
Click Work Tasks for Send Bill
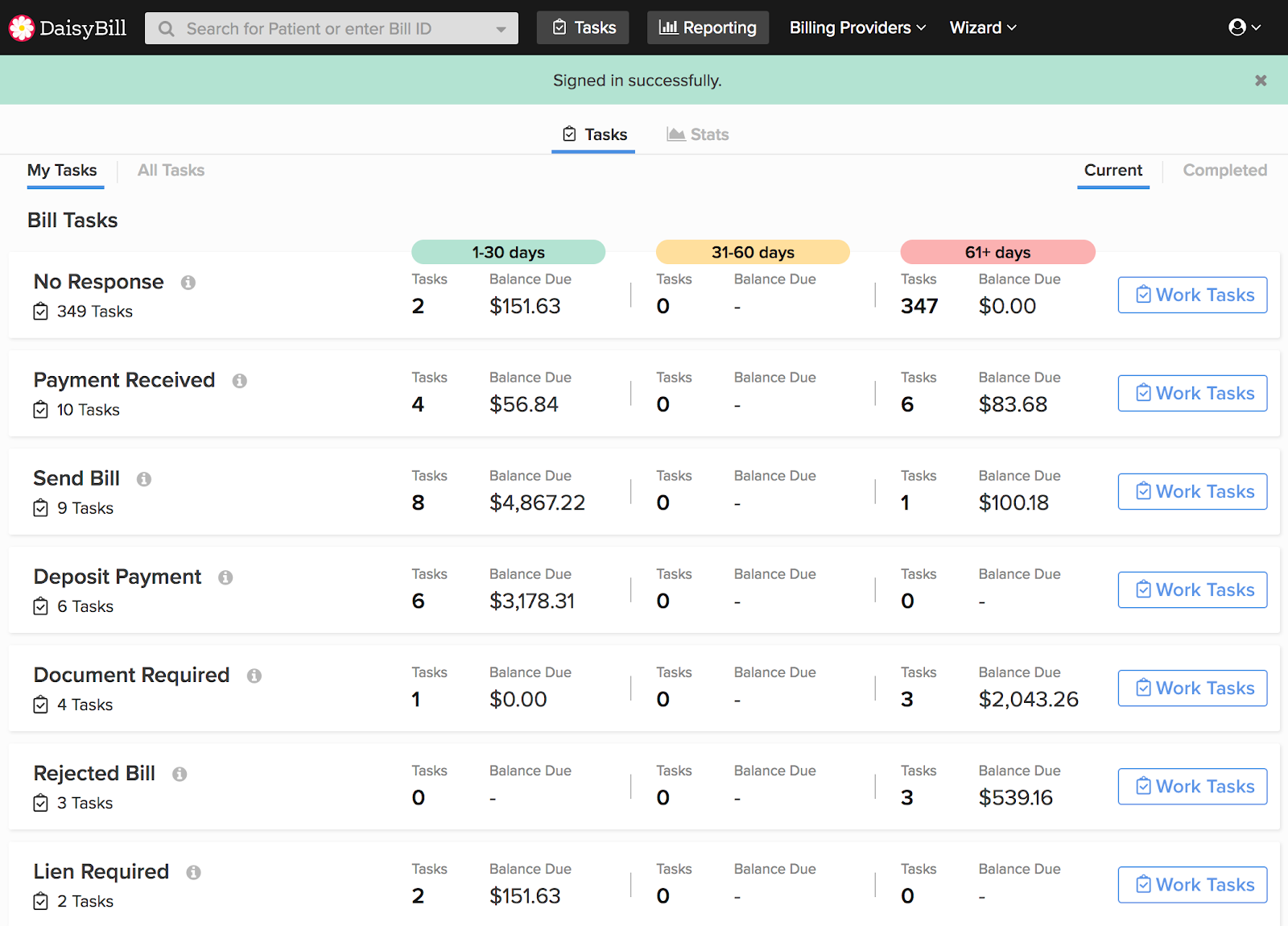(x=1192, y=491)
